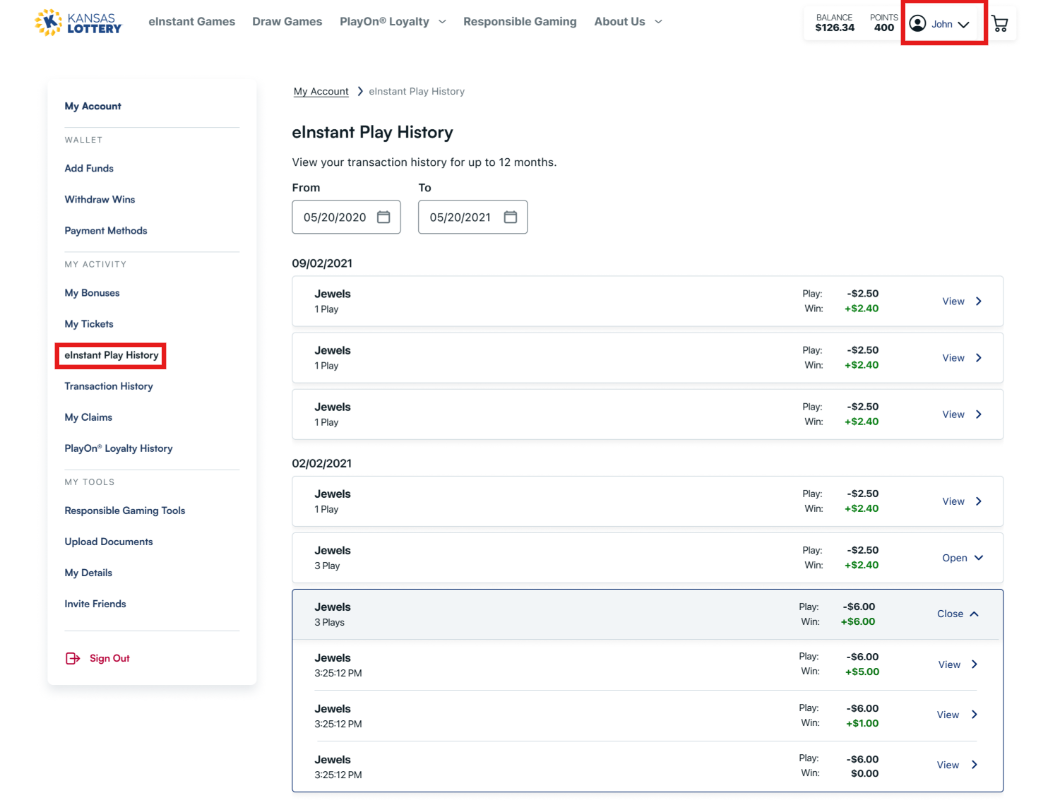Go to My Bonuses

(92, 293)
